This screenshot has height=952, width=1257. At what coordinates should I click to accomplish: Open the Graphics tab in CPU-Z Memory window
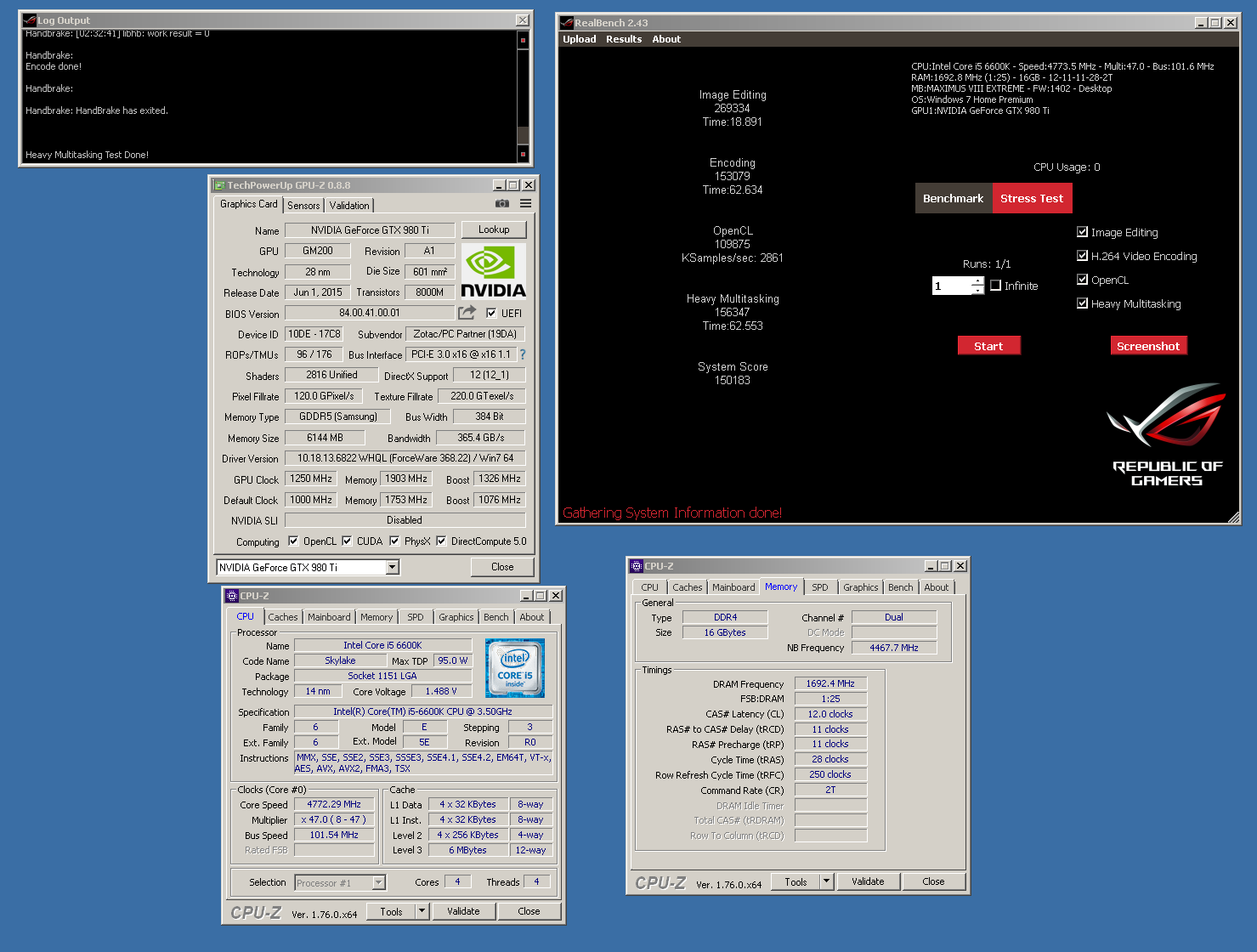[861, 588]
